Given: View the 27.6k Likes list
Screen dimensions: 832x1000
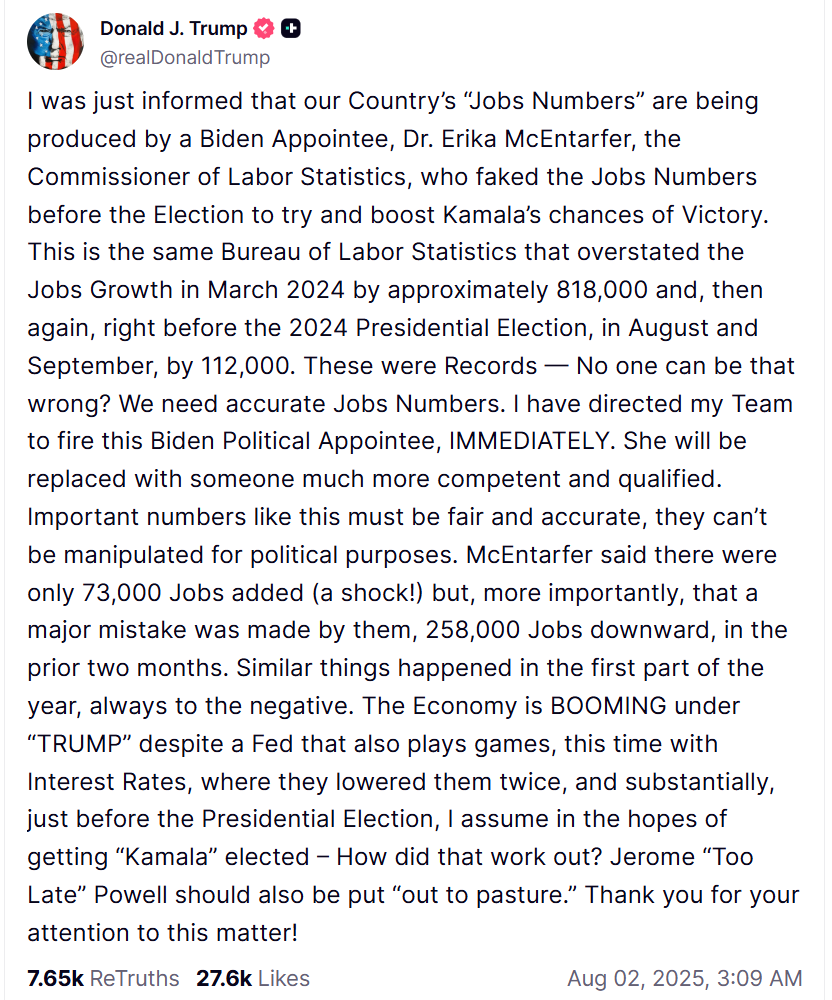Looking at the screenshot, I should click(252, 978).
